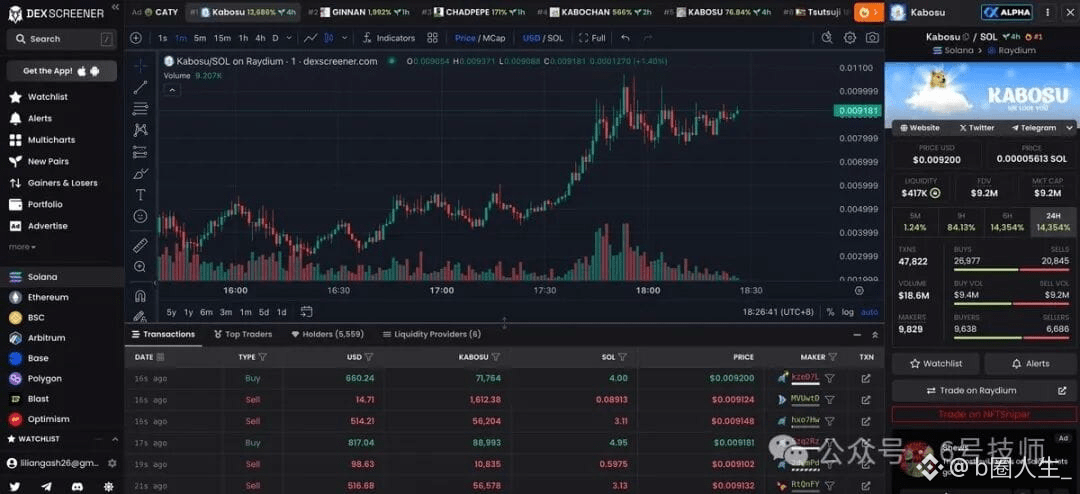The height and width of the screenshot is (494, 1080).
Task: Open the go-to-date calendar icon
Action: pyautogui.click(x=307, y=311)
